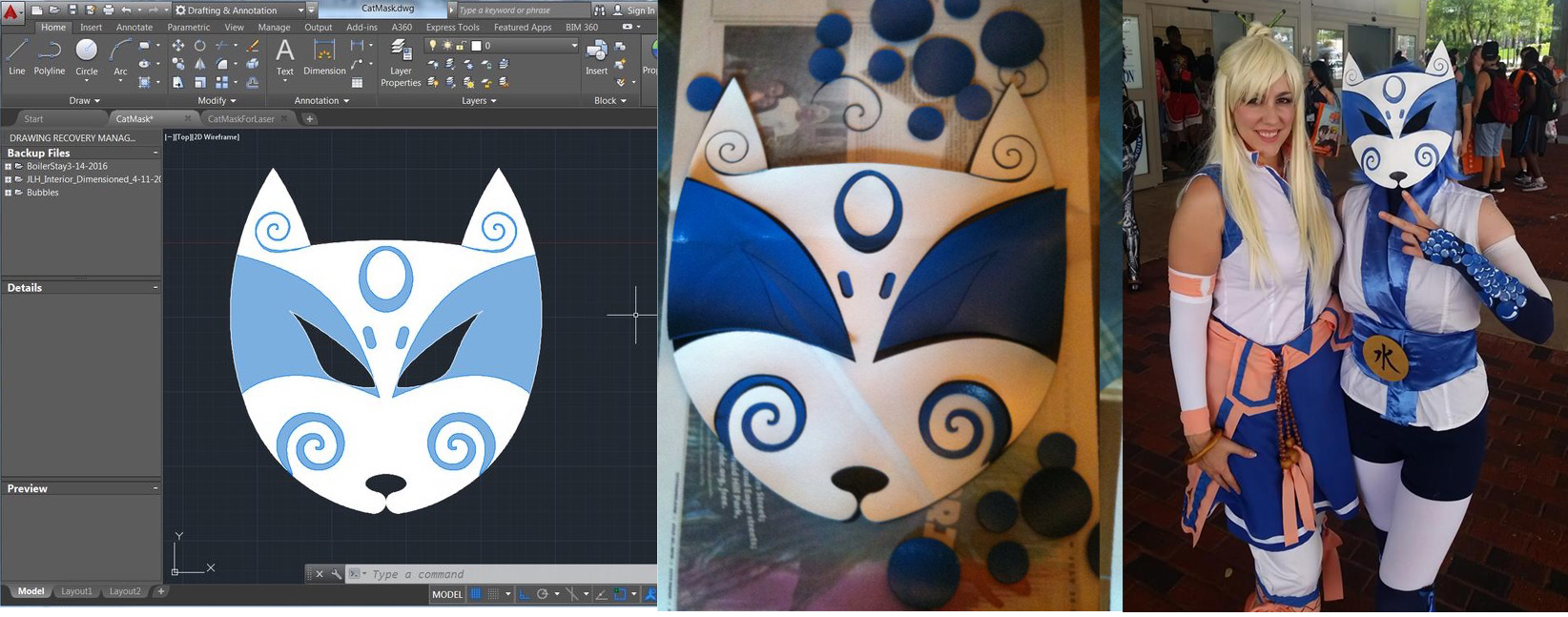Toggle polar tracking in the status bar

543,594
